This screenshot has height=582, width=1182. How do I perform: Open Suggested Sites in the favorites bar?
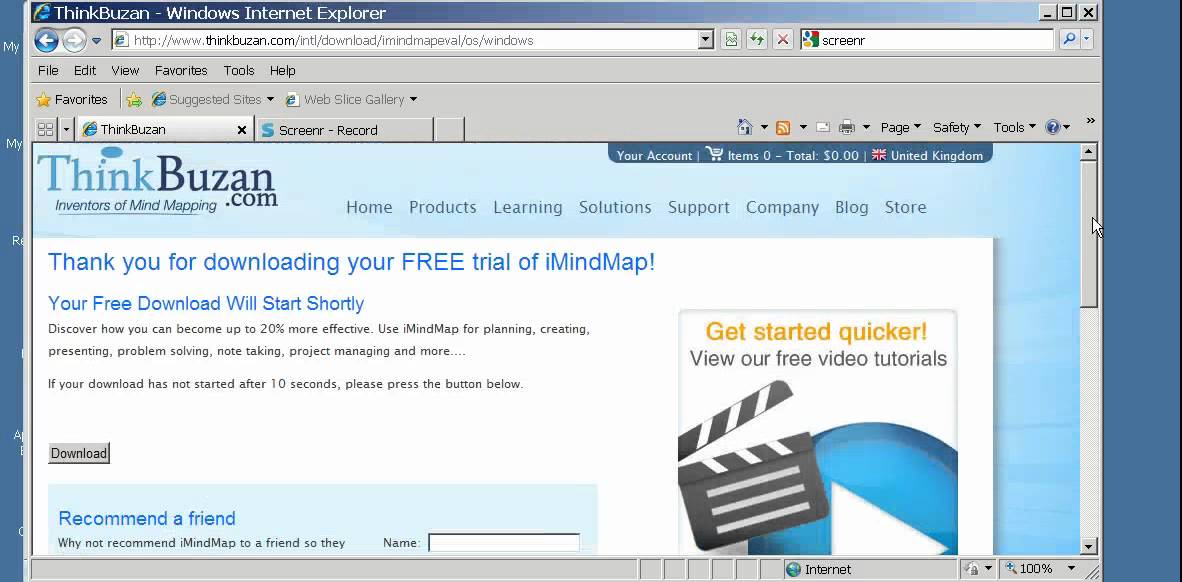(x=213, y=100)
